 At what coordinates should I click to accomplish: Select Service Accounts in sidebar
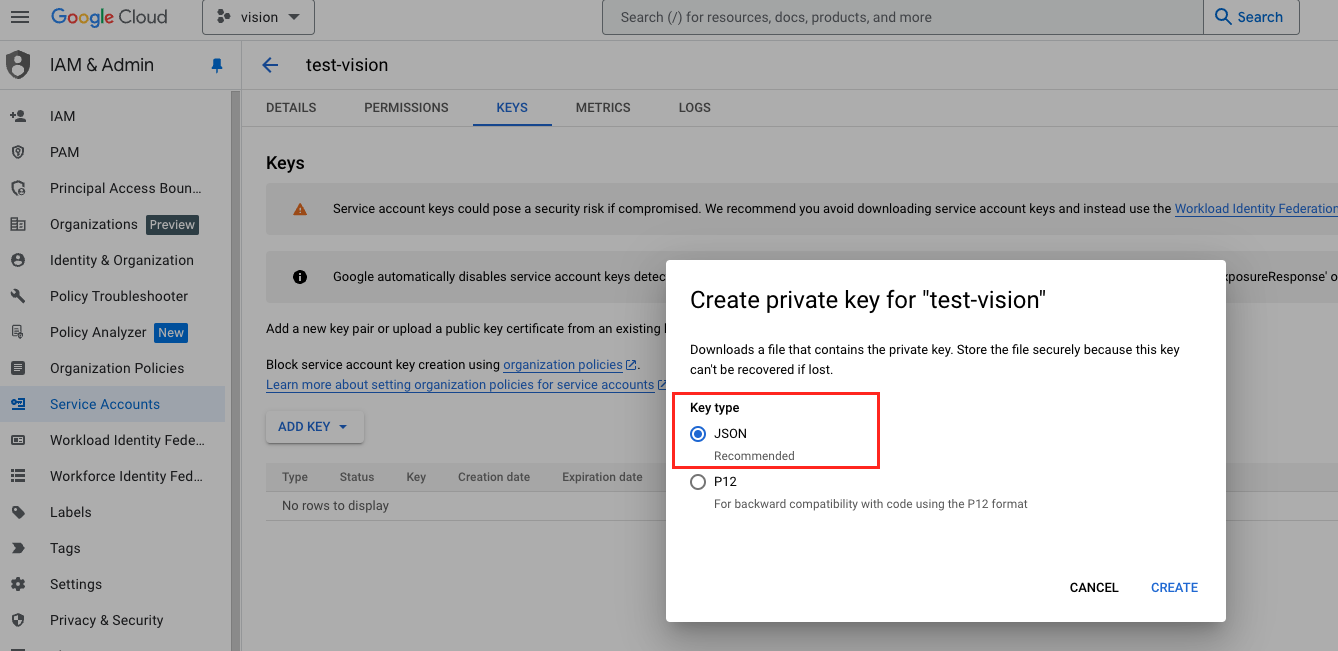click(112, 404)
